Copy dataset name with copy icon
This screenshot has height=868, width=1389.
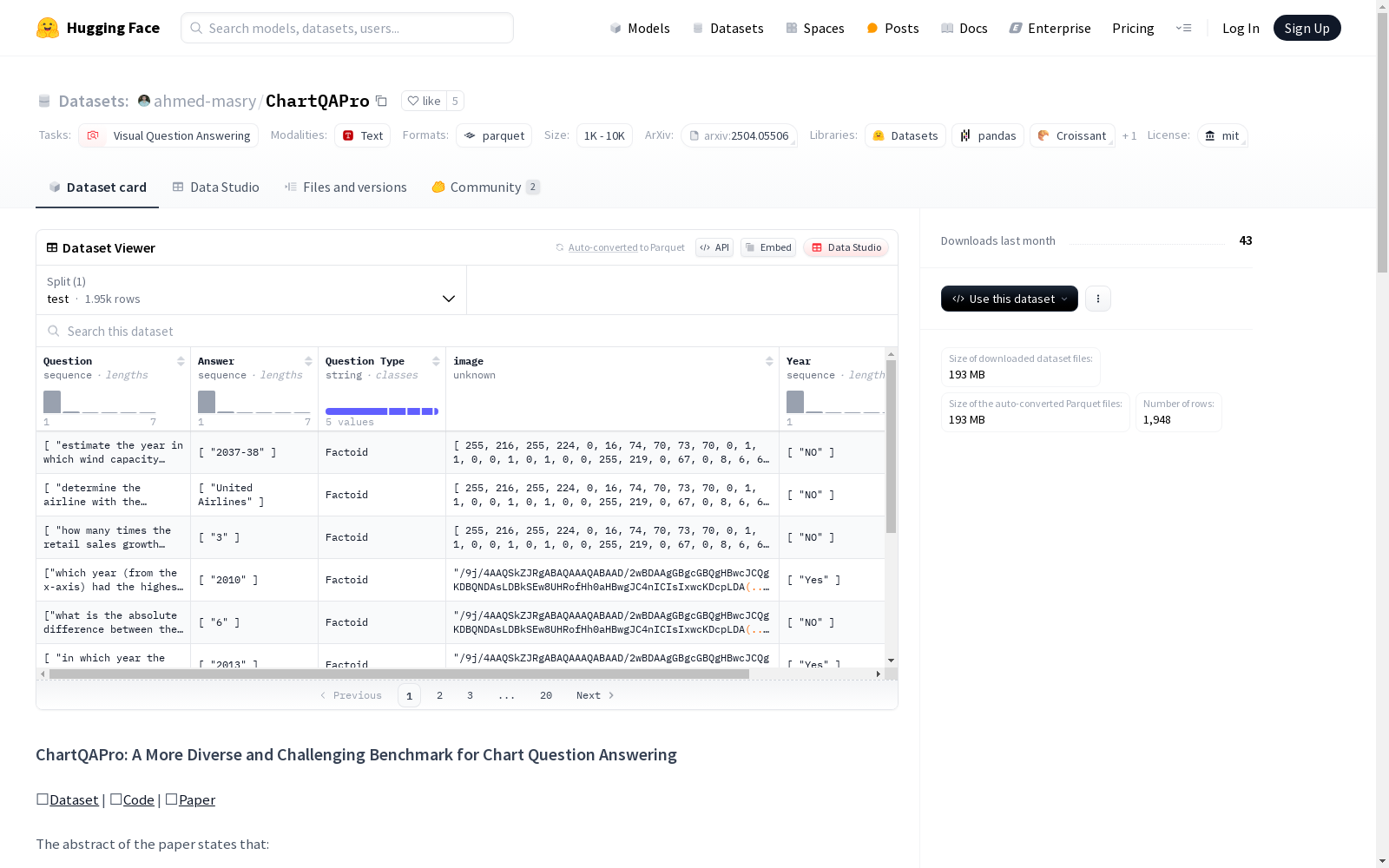pos(381,101)
